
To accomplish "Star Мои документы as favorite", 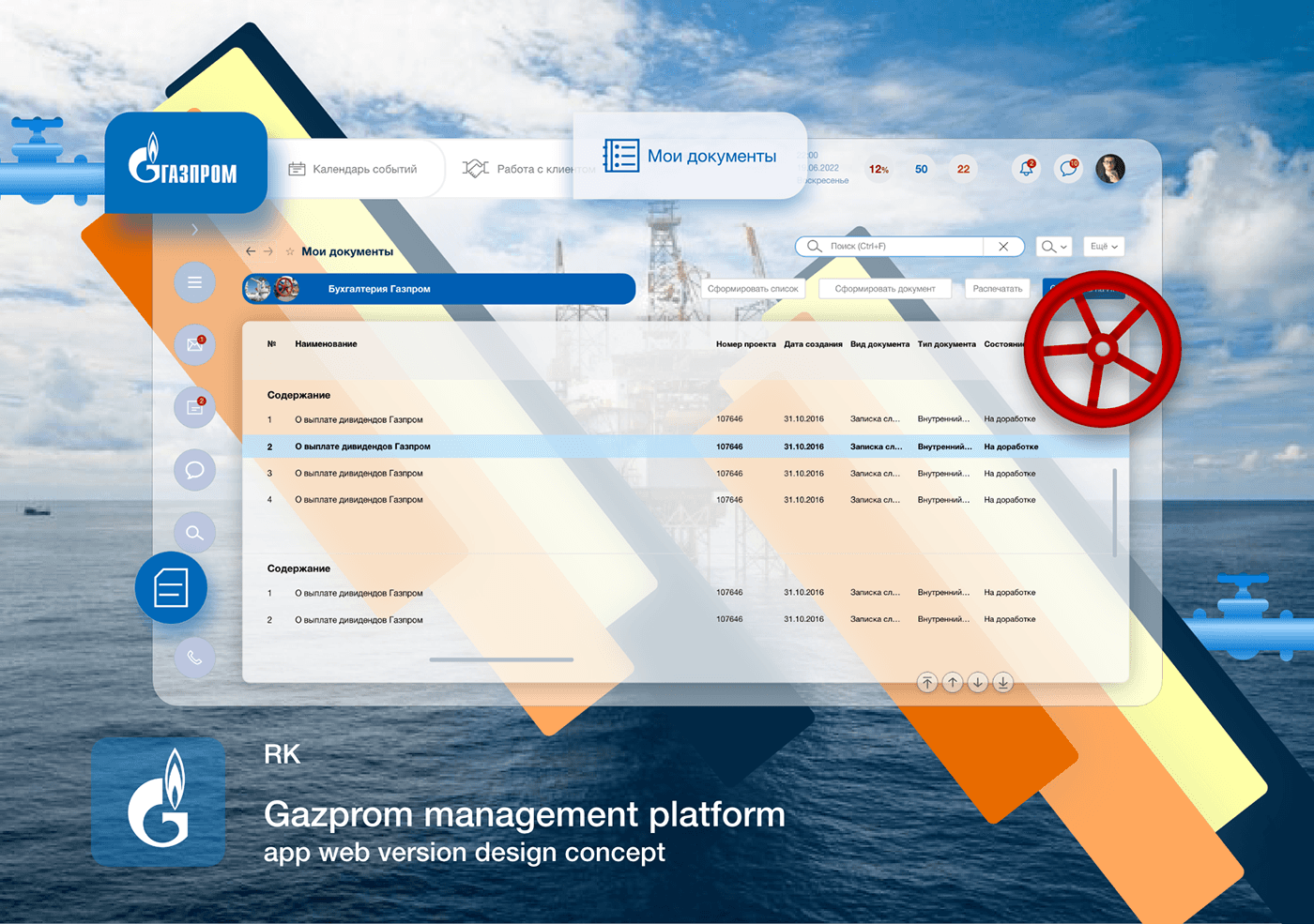I will point(290,251).
